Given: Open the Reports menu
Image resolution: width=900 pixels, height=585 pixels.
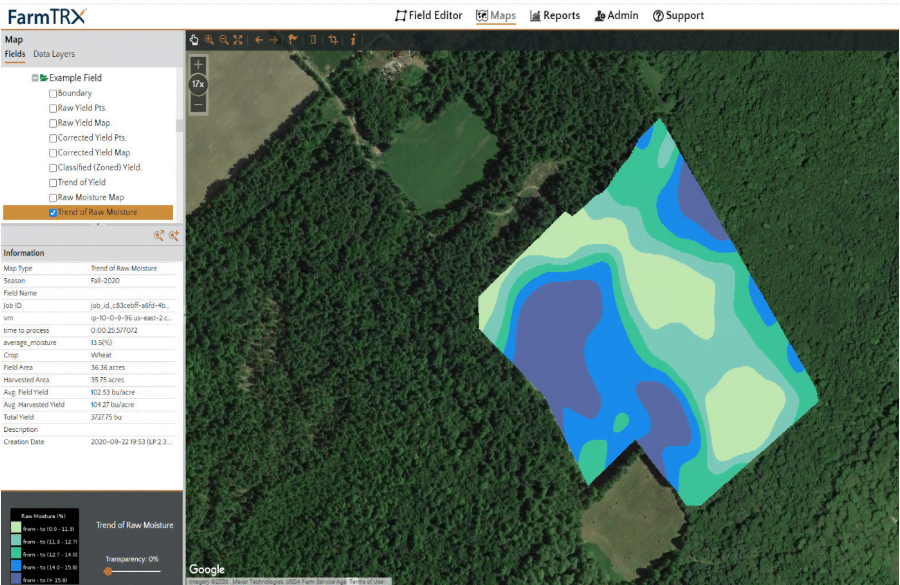Looking at the screenshot, I should click(554, 16).
